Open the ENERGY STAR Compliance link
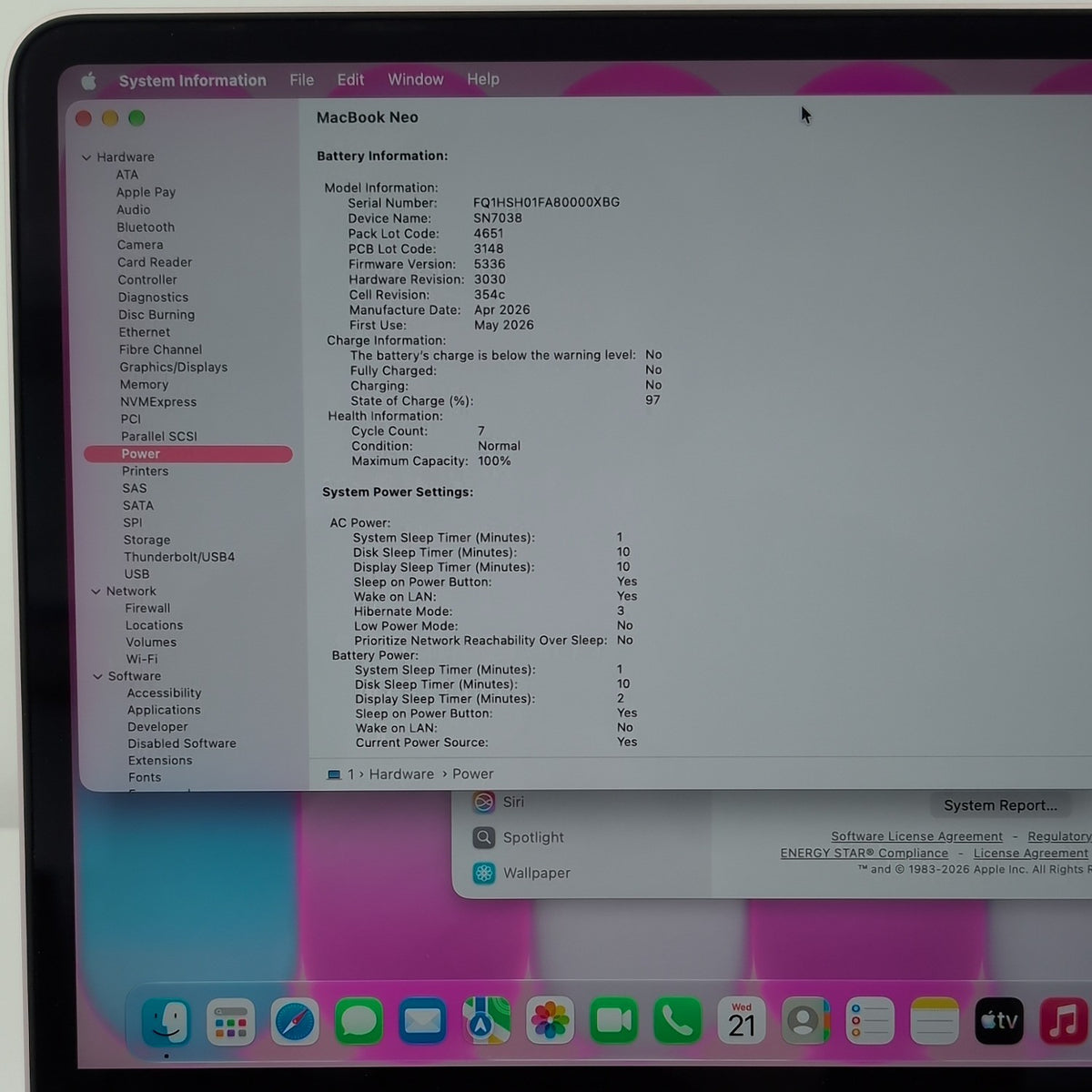 click(x=864, y=853)
